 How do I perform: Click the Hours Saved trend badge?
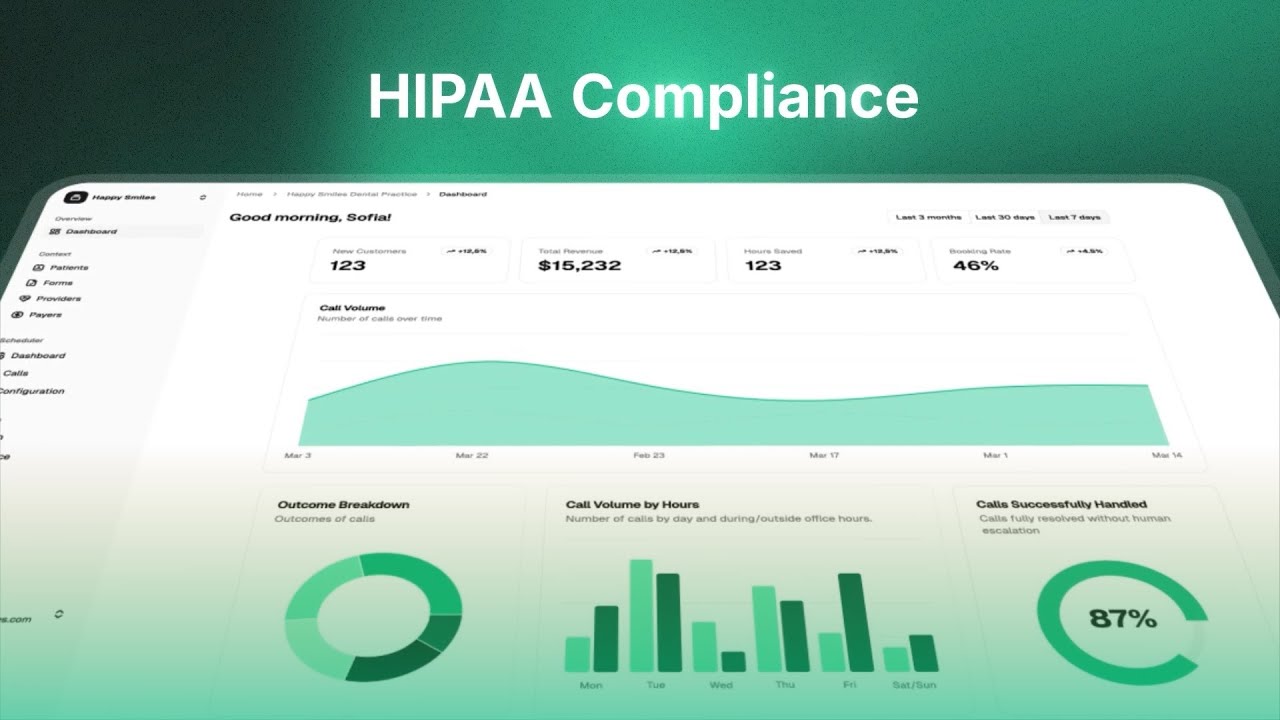pyautogui.click(x=877, y=251)
